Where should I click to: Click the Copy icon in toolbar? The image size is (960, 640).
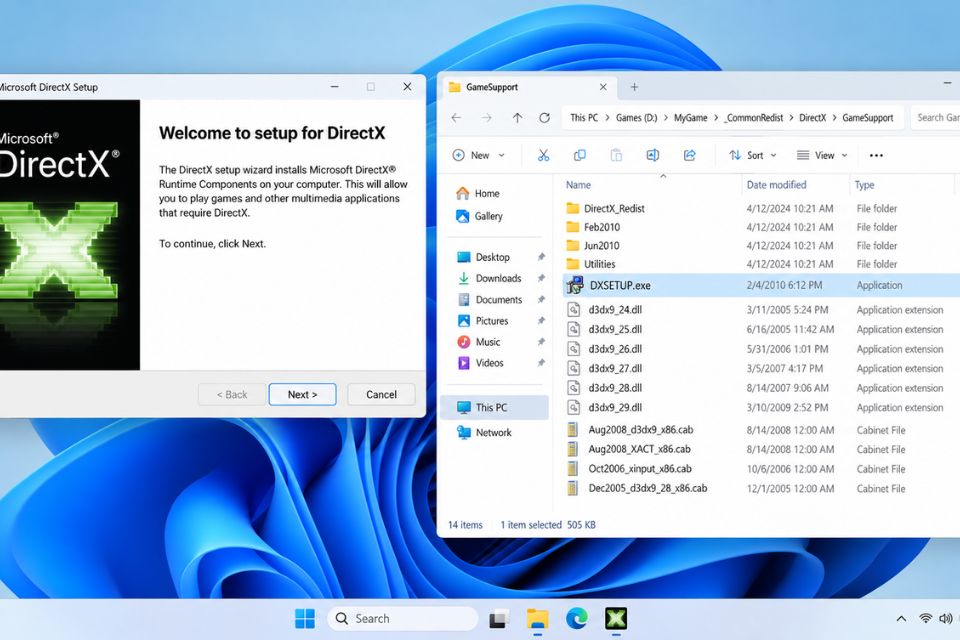tap(579, 156)
